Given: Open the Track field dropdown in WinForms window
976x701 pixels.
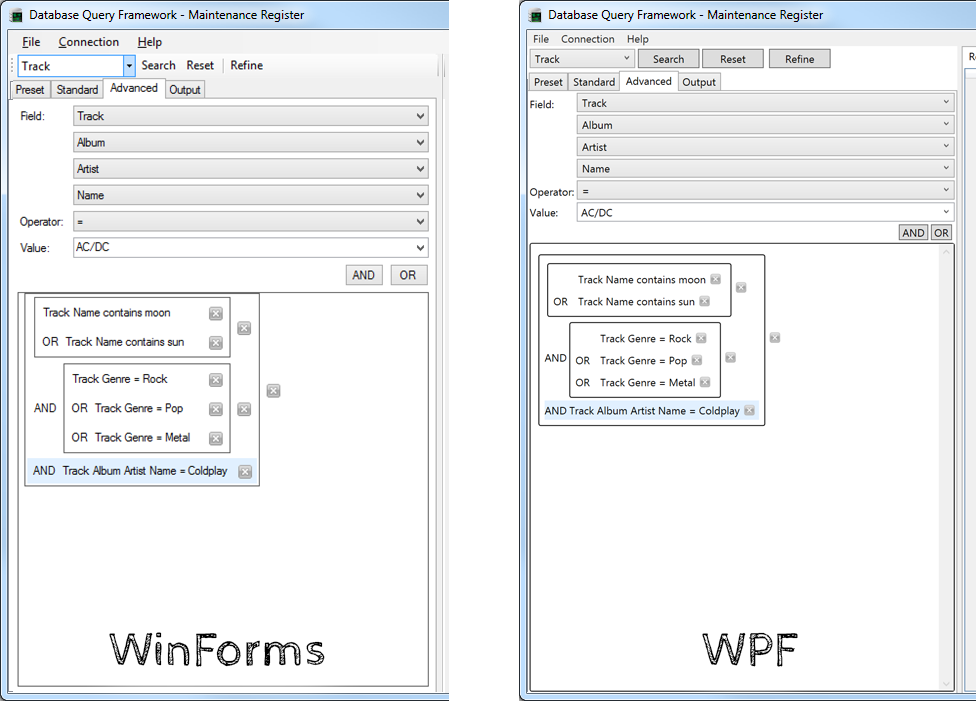Looking at the screenshot, I should click(250, 116).
